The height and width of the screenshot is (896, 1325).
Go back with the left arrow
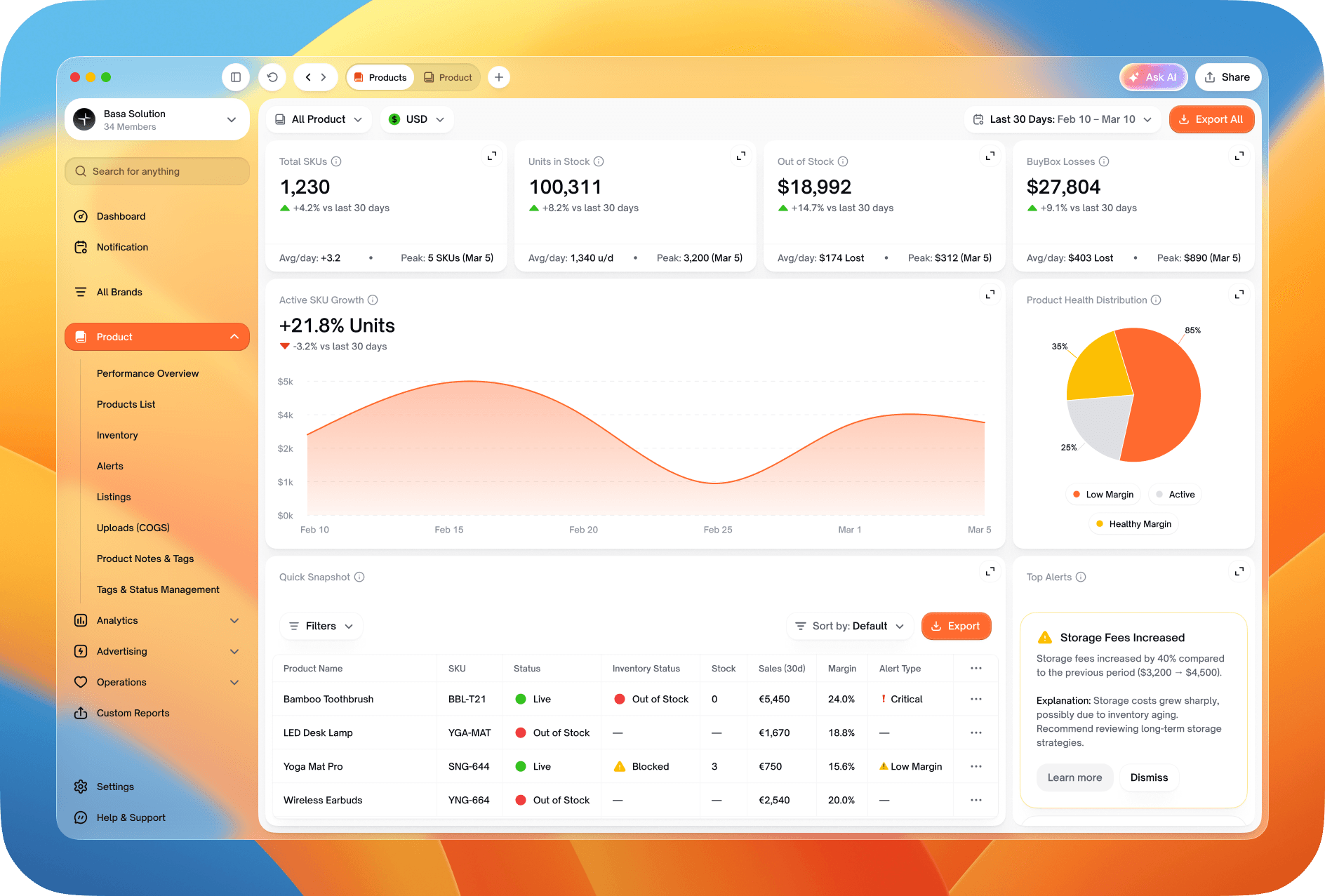pyautogui.click(x=308, y=77)
